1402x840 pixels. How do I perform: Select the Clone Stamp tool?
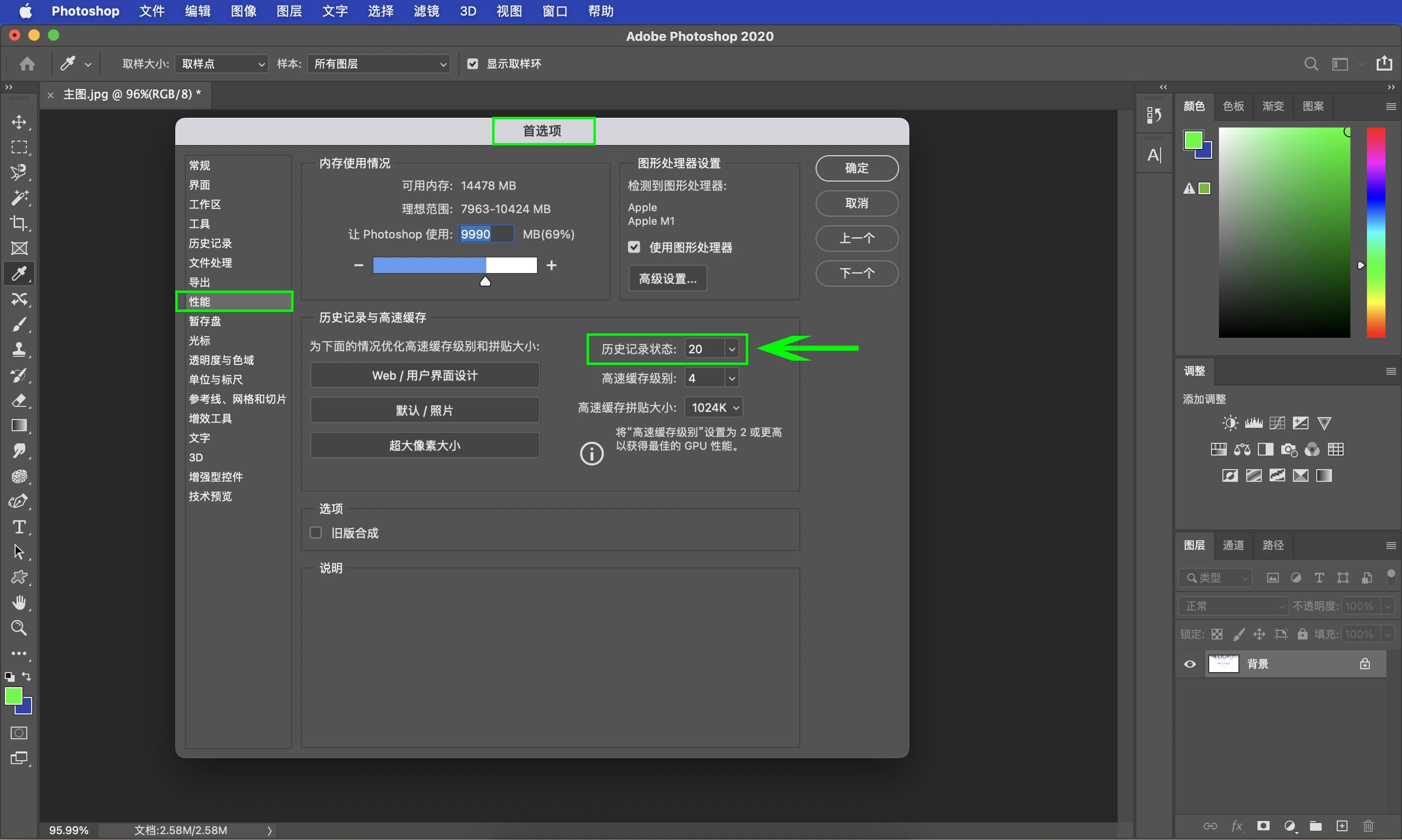pyautogui.click(x=19, y=349)
